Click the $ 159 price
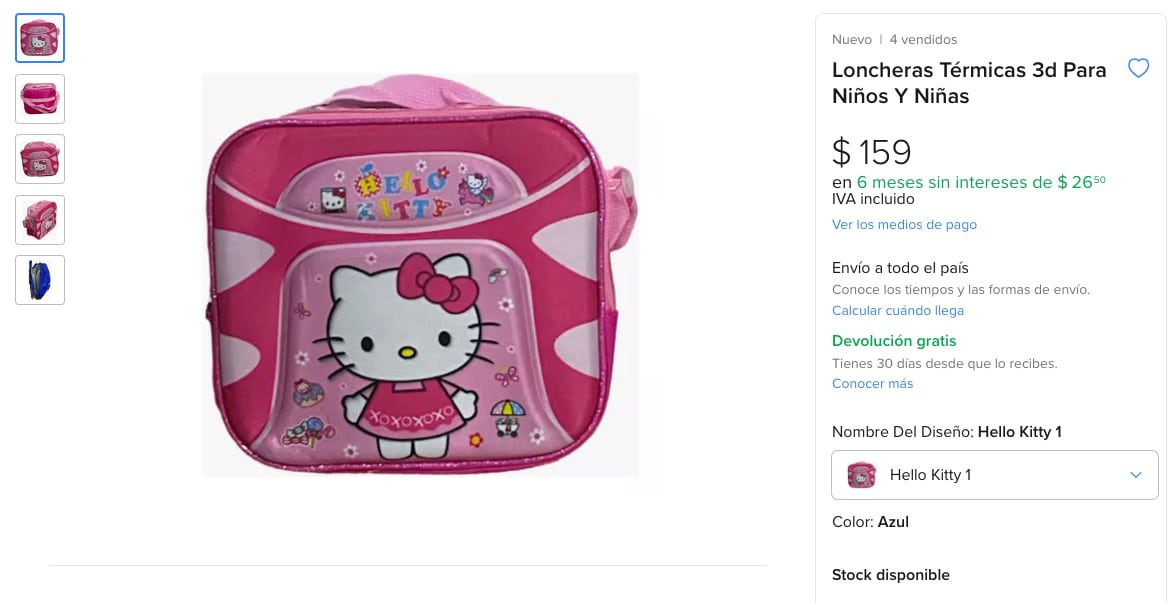This screenshot has width=1169, height=603. (872, 152)
